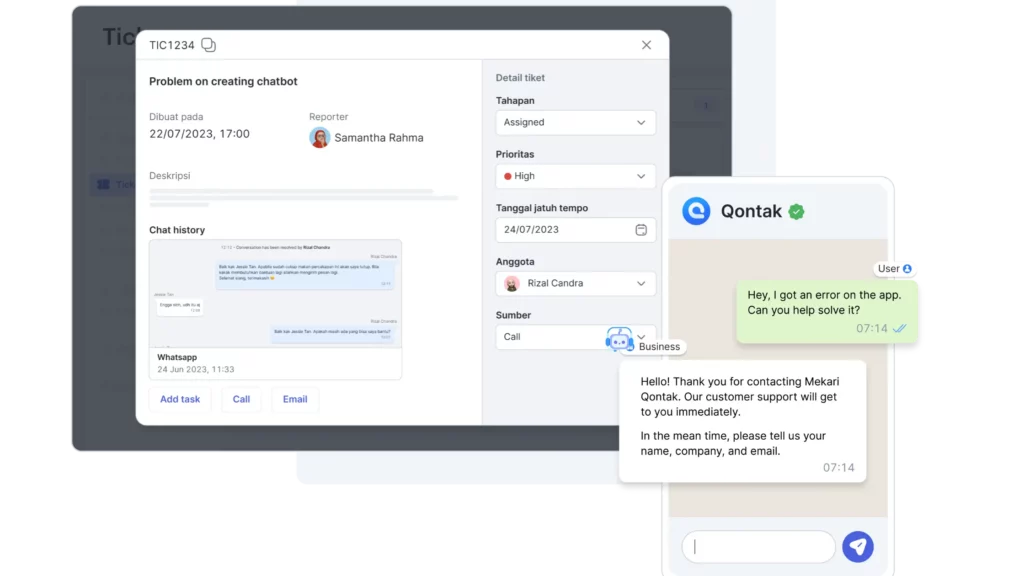This screenshot has width=1024, height=576.
Task: Click the Chat history heading
Action: (177, 230)
